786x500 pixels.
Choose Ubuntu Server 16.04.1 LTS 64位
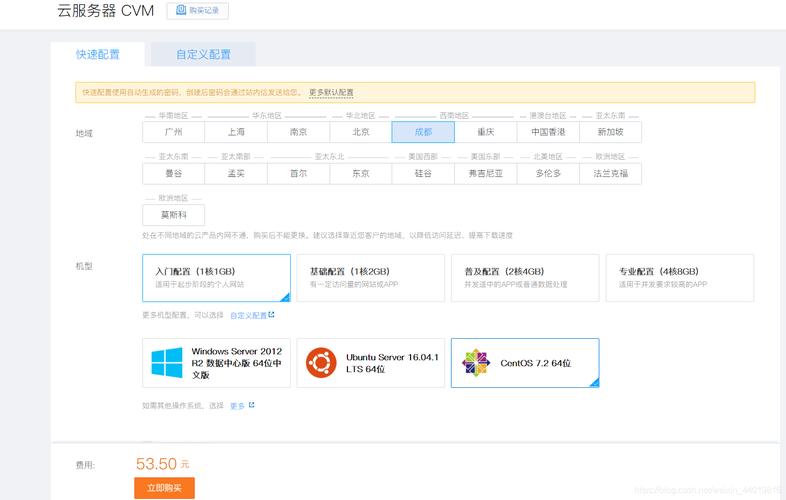pyautogui.click(x=370, y=363)
